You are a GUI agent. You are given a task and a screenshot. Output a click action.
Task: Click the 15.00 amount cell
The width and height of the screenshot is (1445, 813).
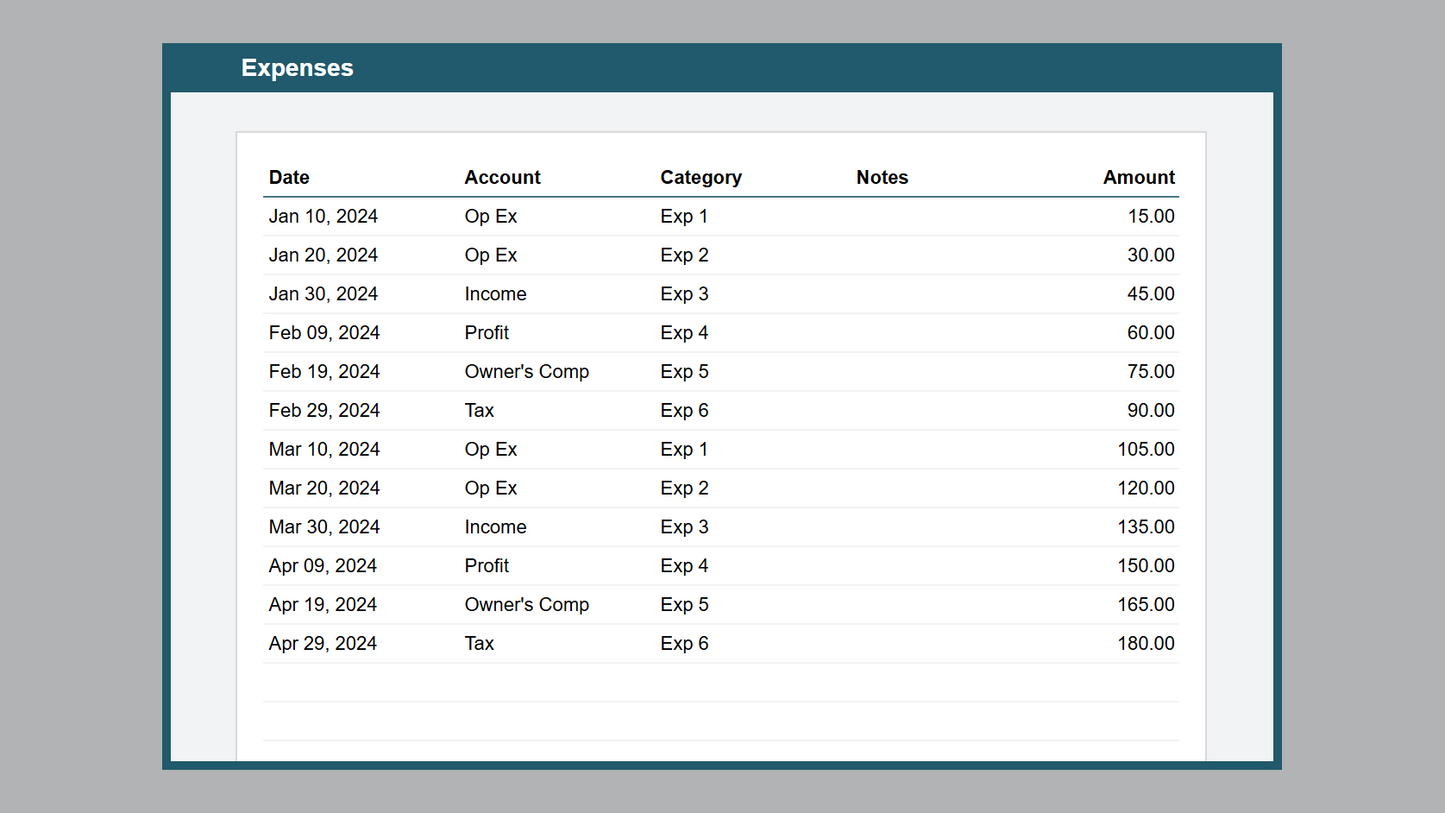[x=1150, y=216]
